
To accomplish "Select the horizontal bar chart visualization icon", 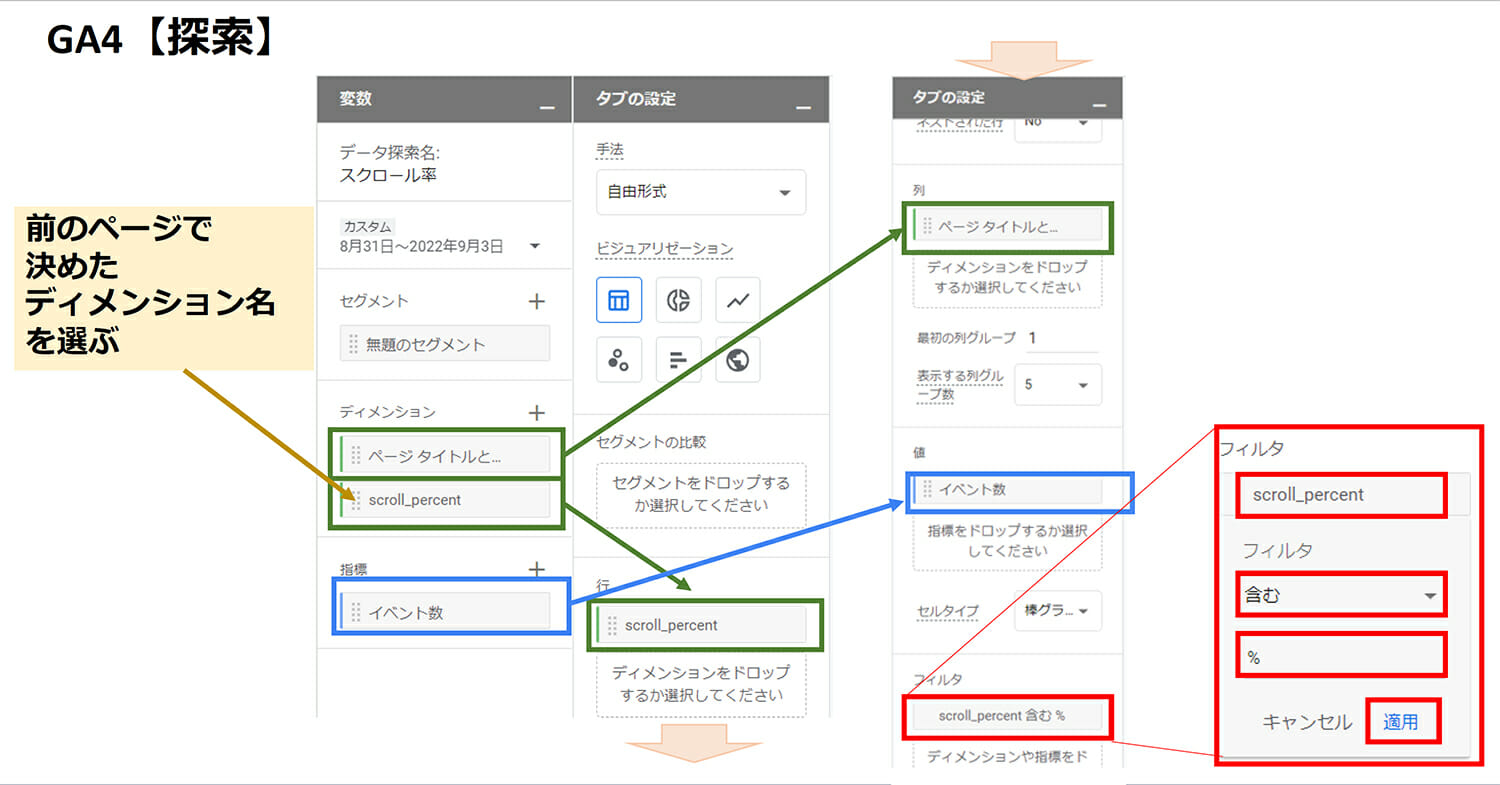I will [678, 360].
